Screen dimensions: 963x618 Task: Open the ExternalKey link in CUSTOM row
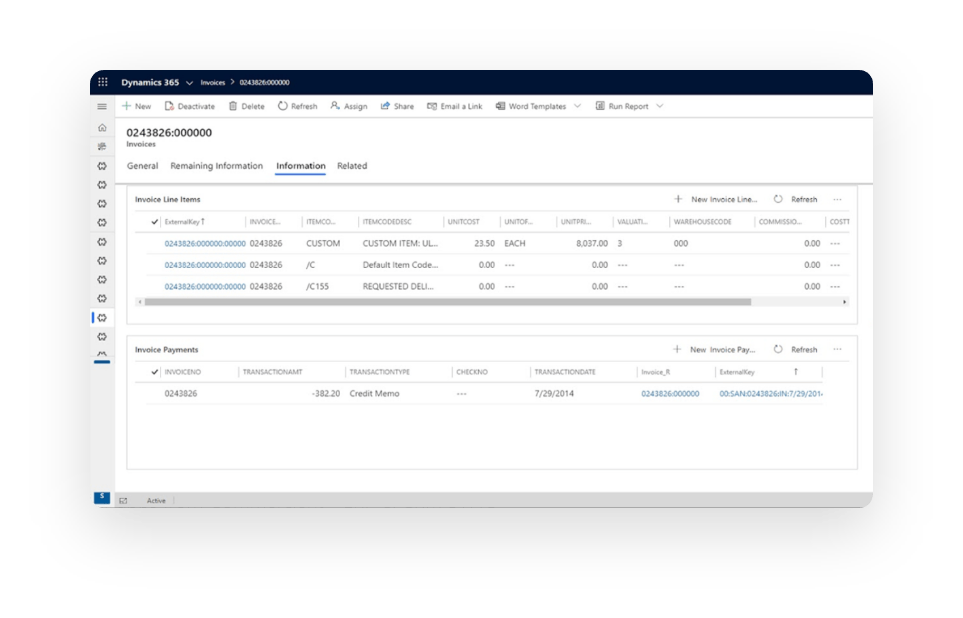click(x=205, y=244)
